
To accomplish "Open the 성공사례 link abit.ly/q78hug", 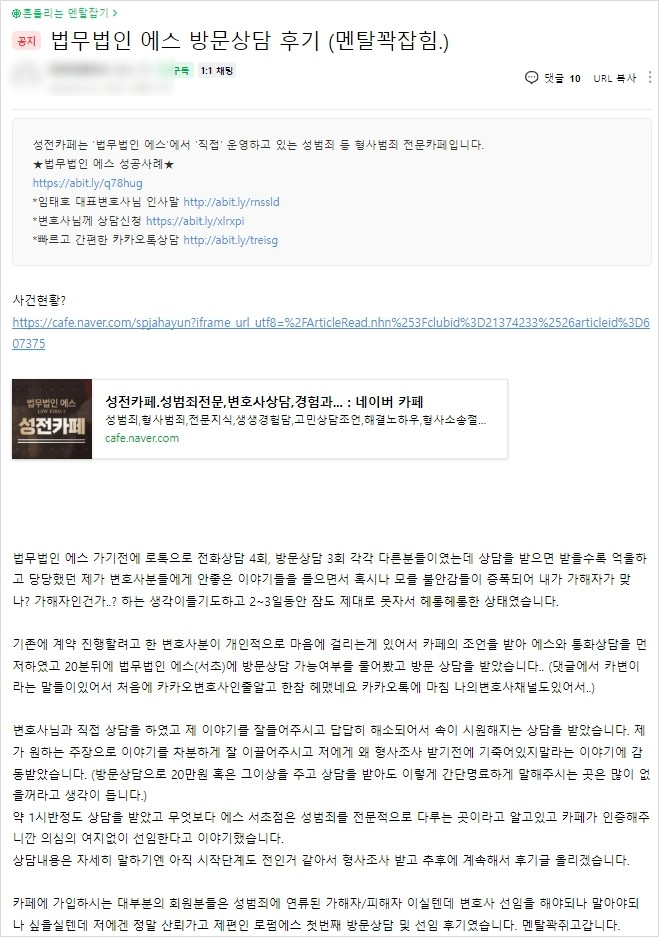I will pos(88,183).
